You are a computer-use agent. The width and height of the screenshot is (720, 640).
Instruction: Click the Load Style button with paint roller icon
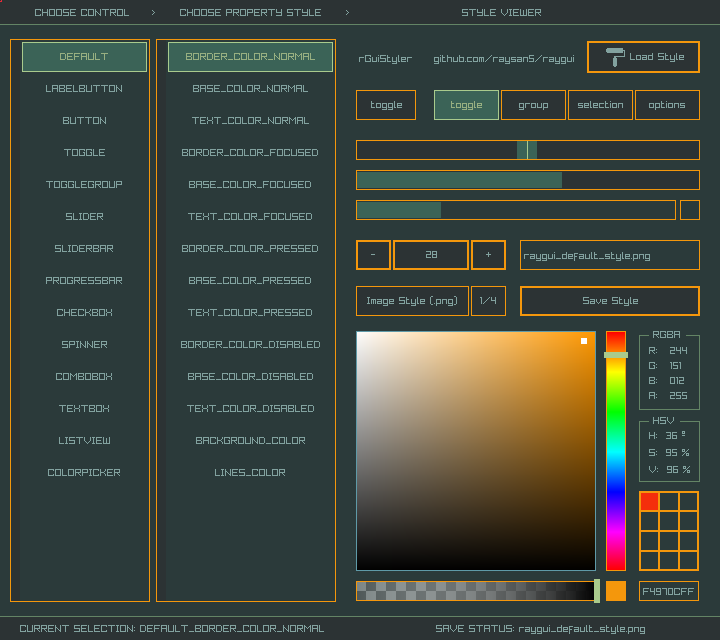(x=643, y=57)
